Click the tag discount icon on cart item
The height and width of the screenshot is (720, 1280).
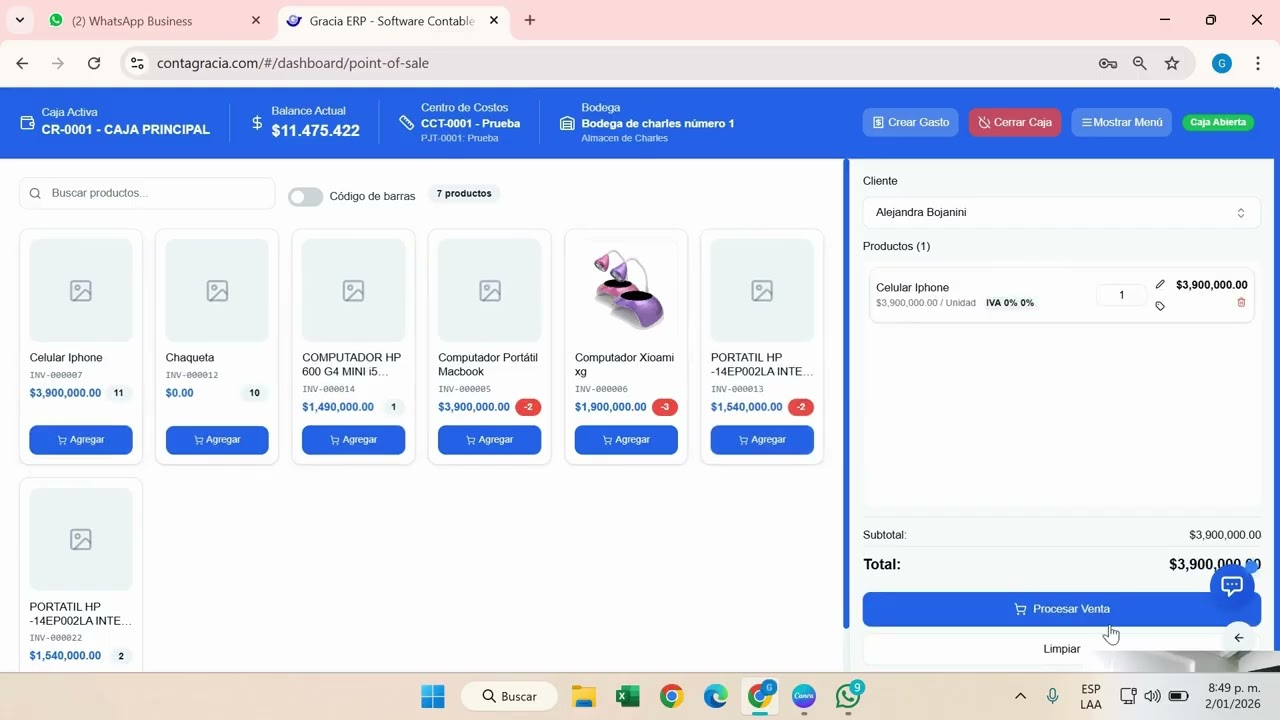(x=1160, y=306)
